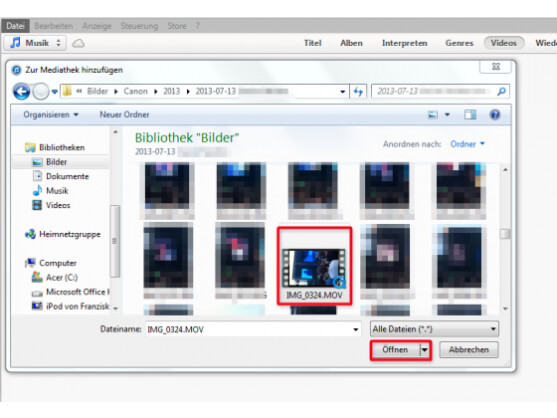This screenshot has width=557, height=418.
Task: Expand the Organisieren dropdown
Action: coord(51,115)
